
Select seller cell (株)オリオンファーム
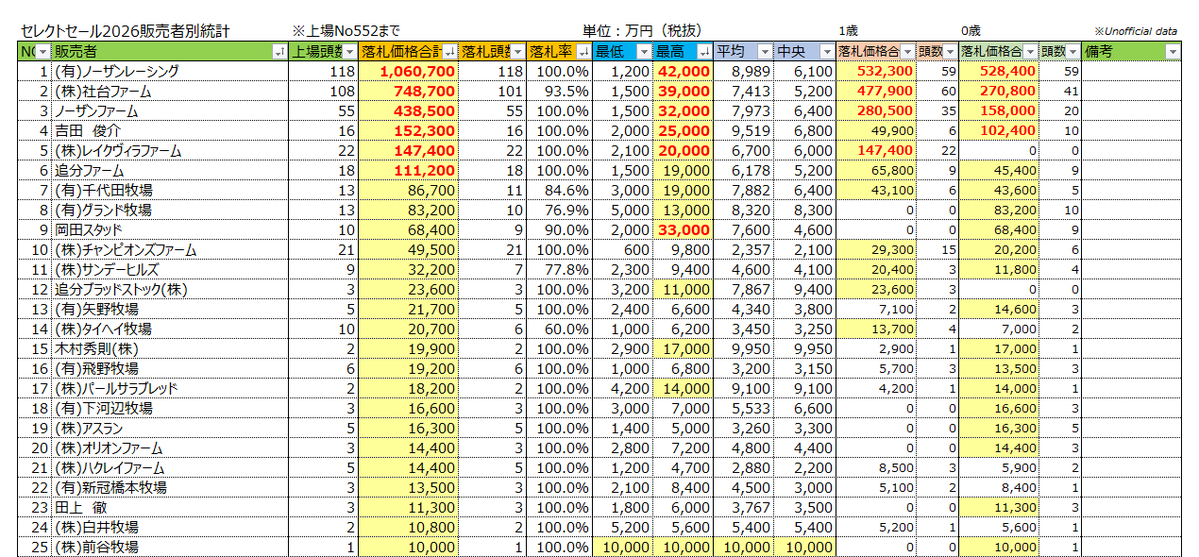pos(171,448)
